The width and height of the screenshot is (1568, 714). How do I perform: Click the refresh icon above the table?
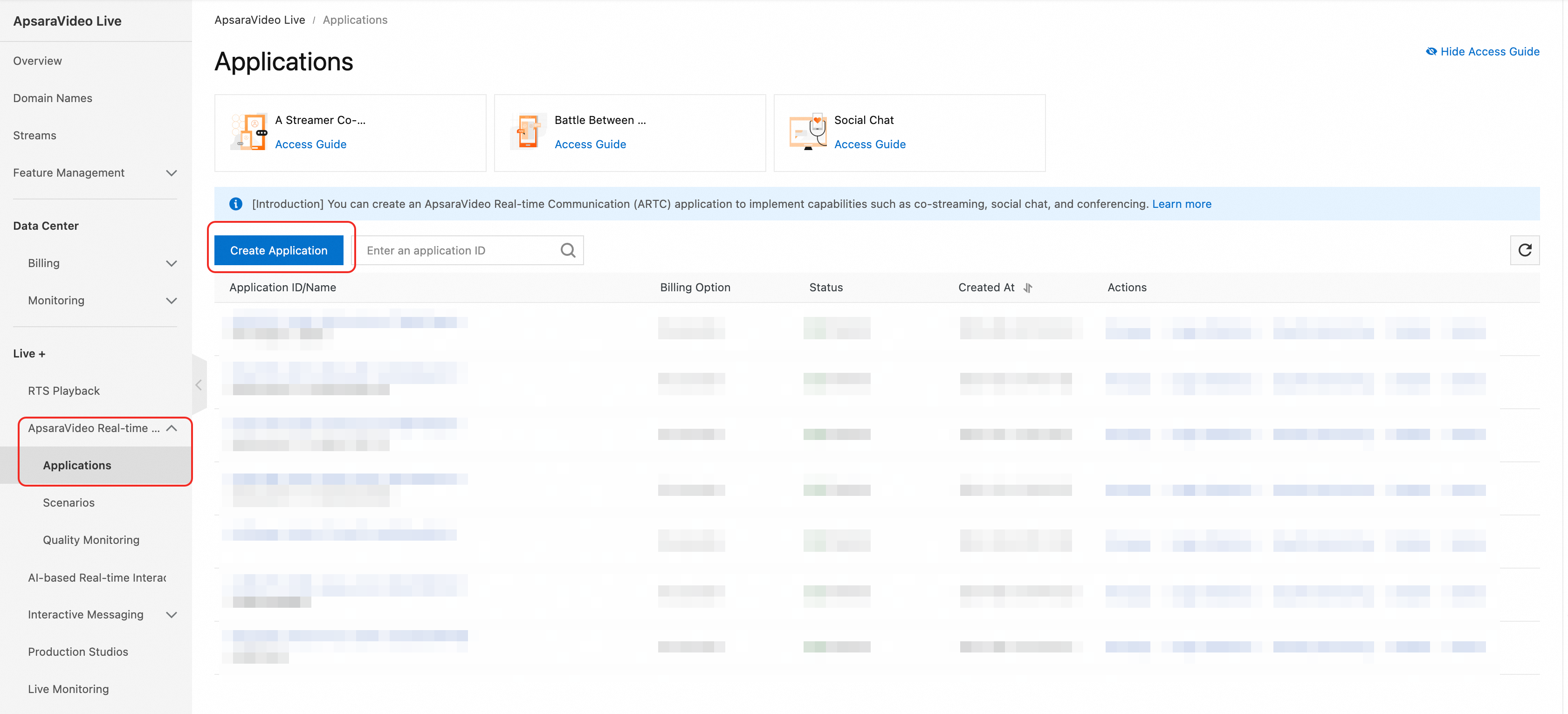click(1524, 250)
